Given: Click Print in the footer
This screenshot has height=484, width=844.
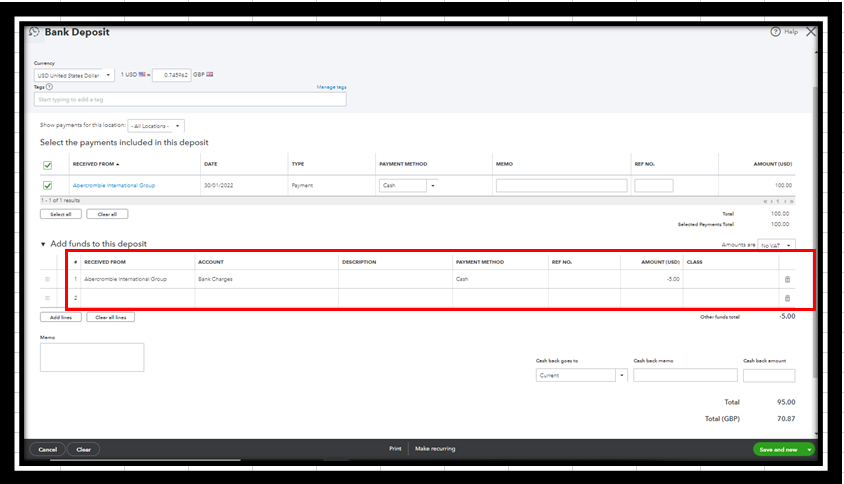Looking at the screenshot, I should 395,448.
